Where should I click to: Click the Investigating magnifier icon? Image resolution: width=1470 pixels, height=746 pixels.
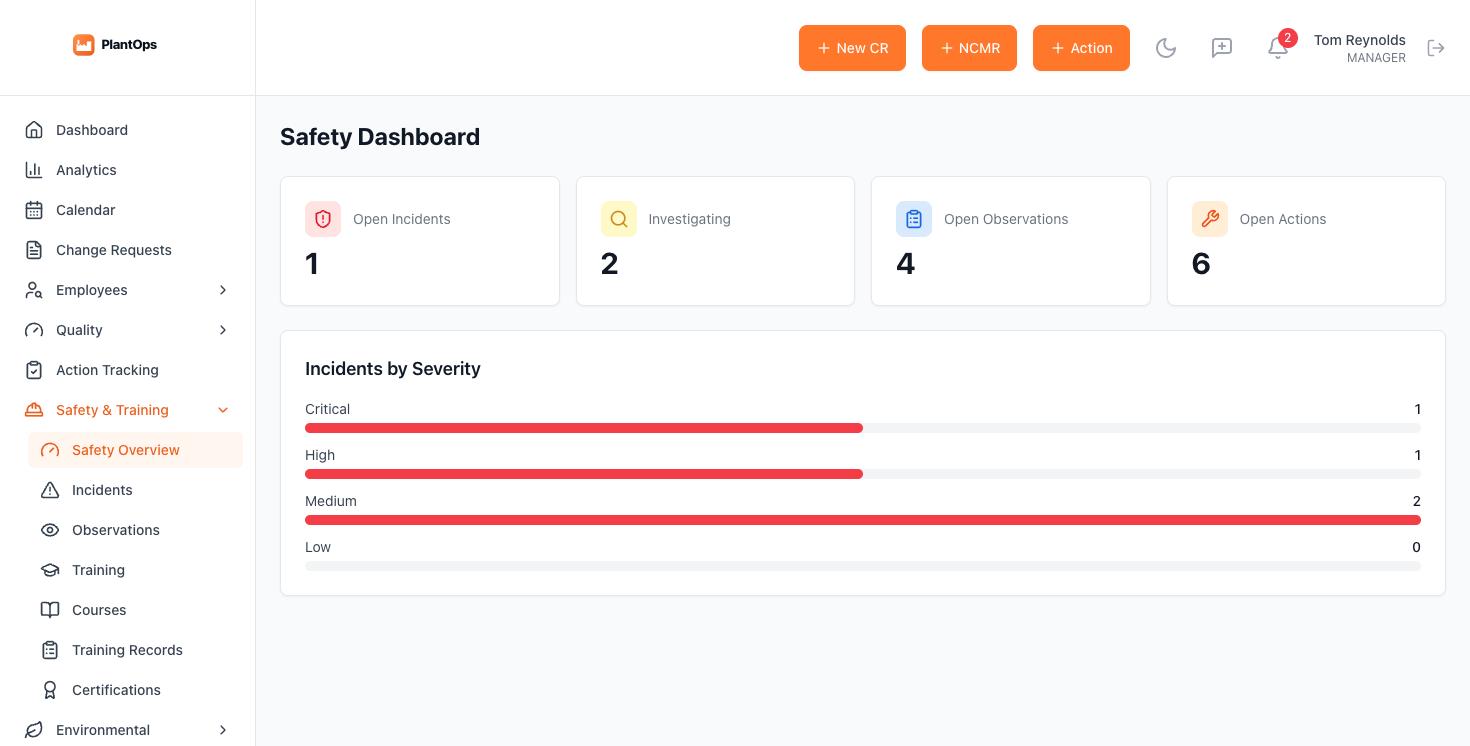(x=619, y=219)
